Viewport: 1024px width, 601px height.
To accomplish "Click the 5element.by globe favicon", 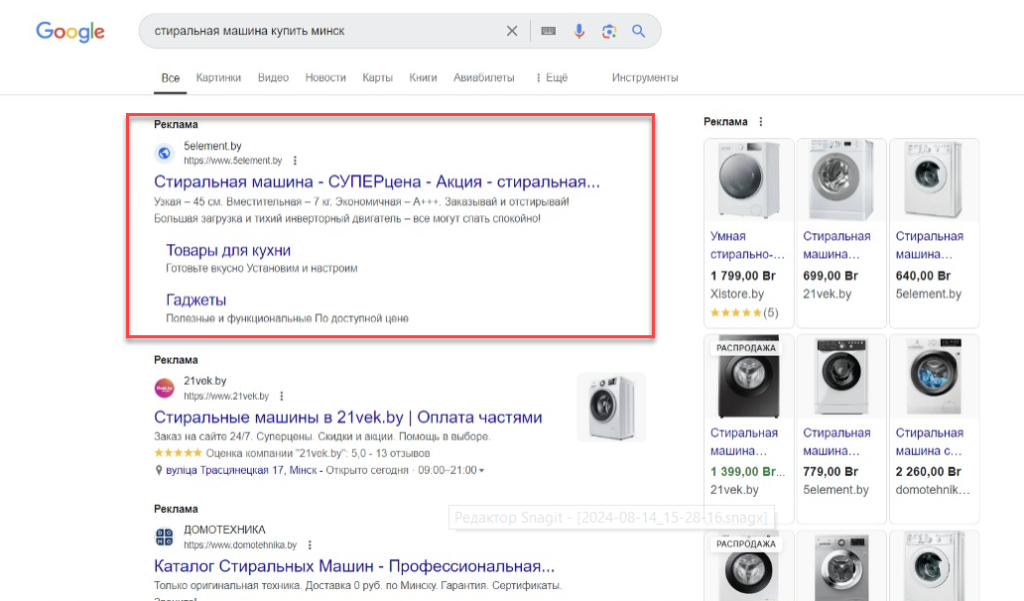I will [x=165, y=153].
